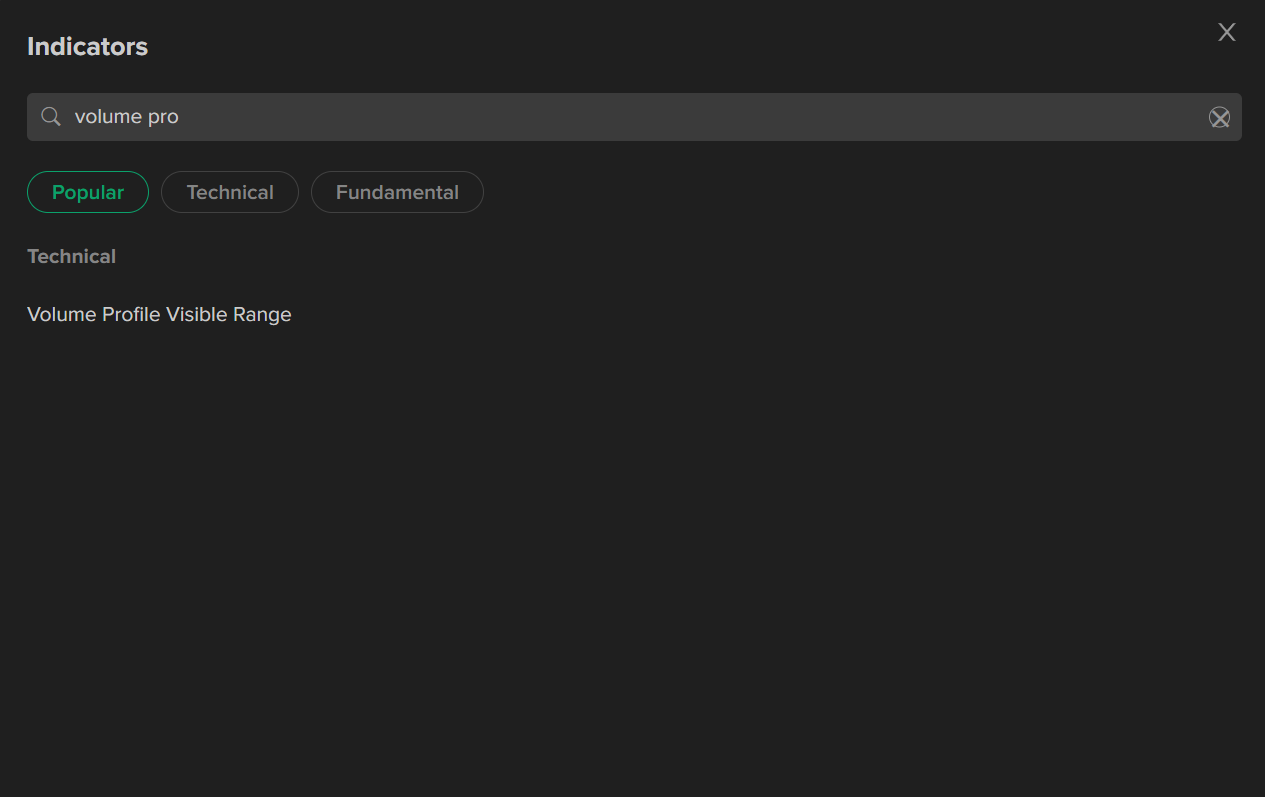Click the Technical section heading
Image resolution: width=1265 pixels, height=797 pixels.
click(72, 256)
